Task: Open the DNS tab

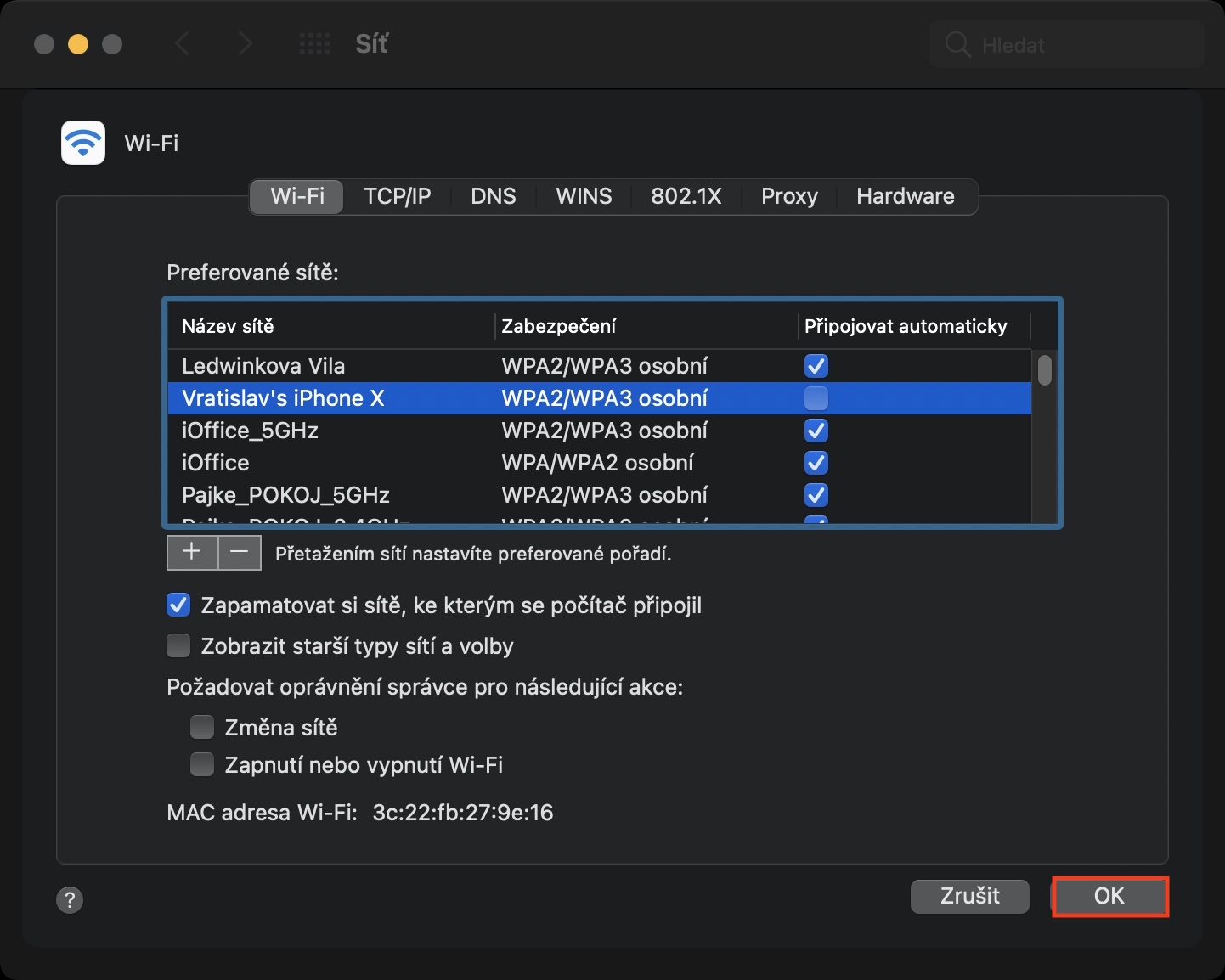Action: (x=493, y=196)
